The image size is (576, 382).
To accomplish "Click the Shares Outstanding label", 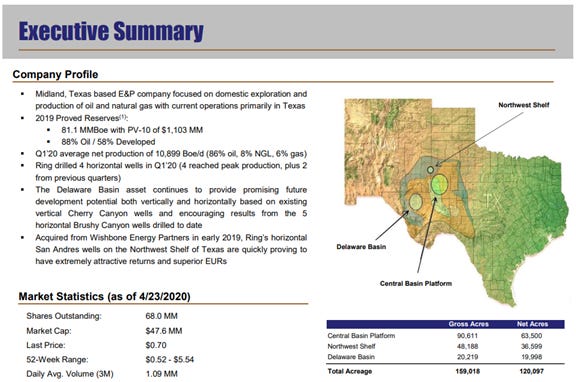I will [64, 316].
